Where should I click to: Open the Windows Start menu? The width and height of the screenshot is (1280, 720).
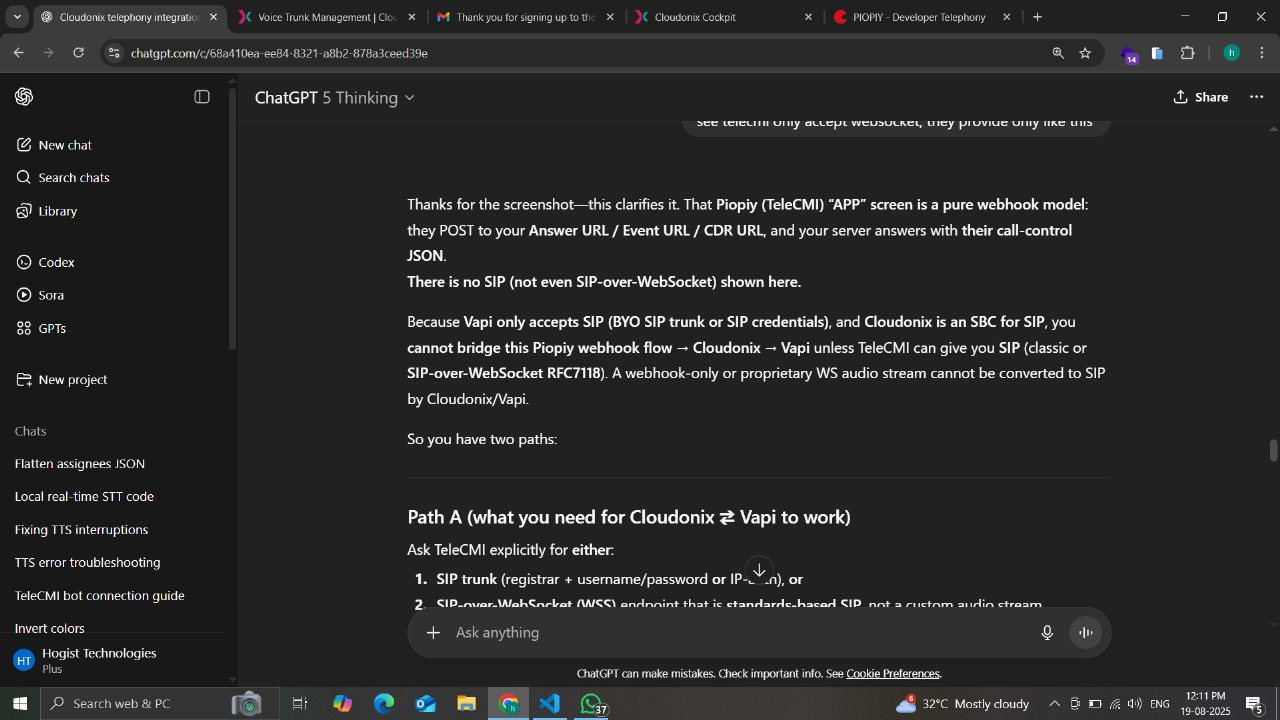19,704
